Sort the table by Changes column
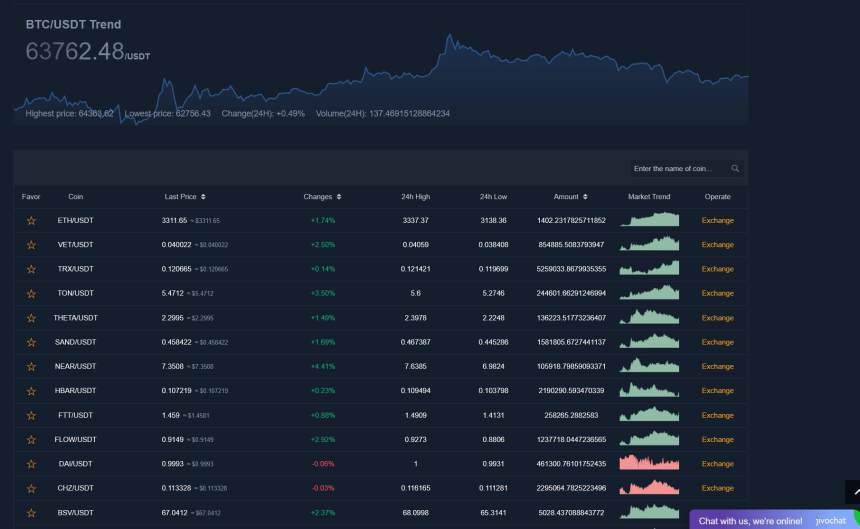Image resolution: width=860 pixels, height=529 pixels. coord(339,197)
